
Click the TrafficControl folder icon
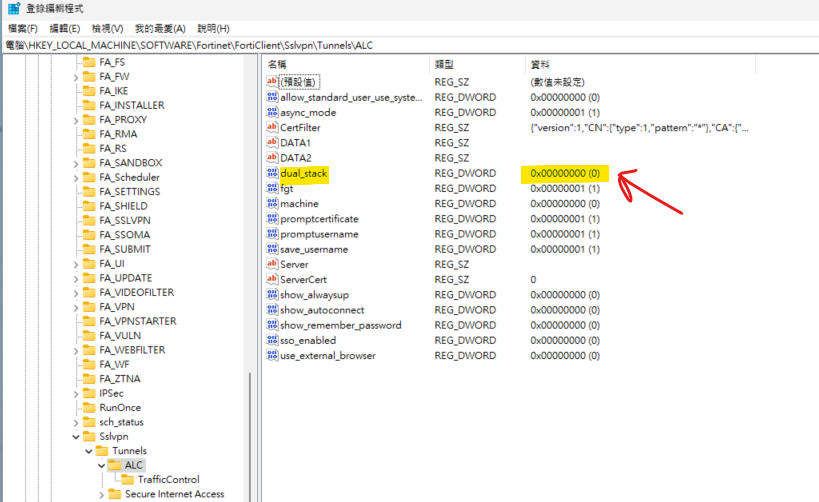(x=127, y=480)
